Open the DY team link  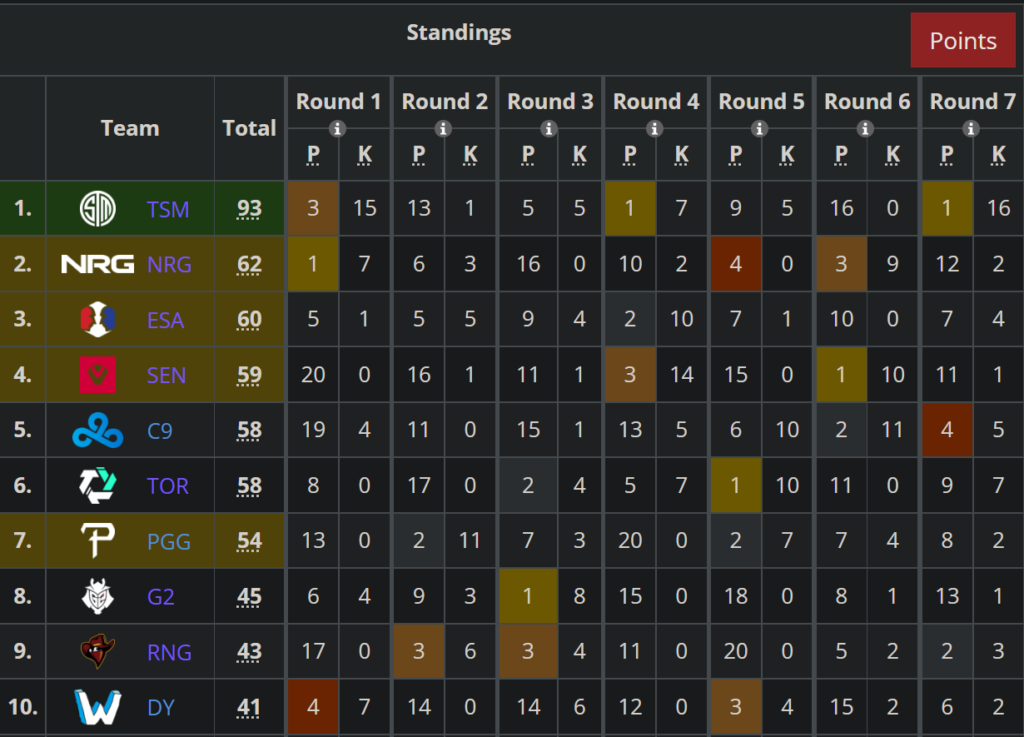(161, 708)
